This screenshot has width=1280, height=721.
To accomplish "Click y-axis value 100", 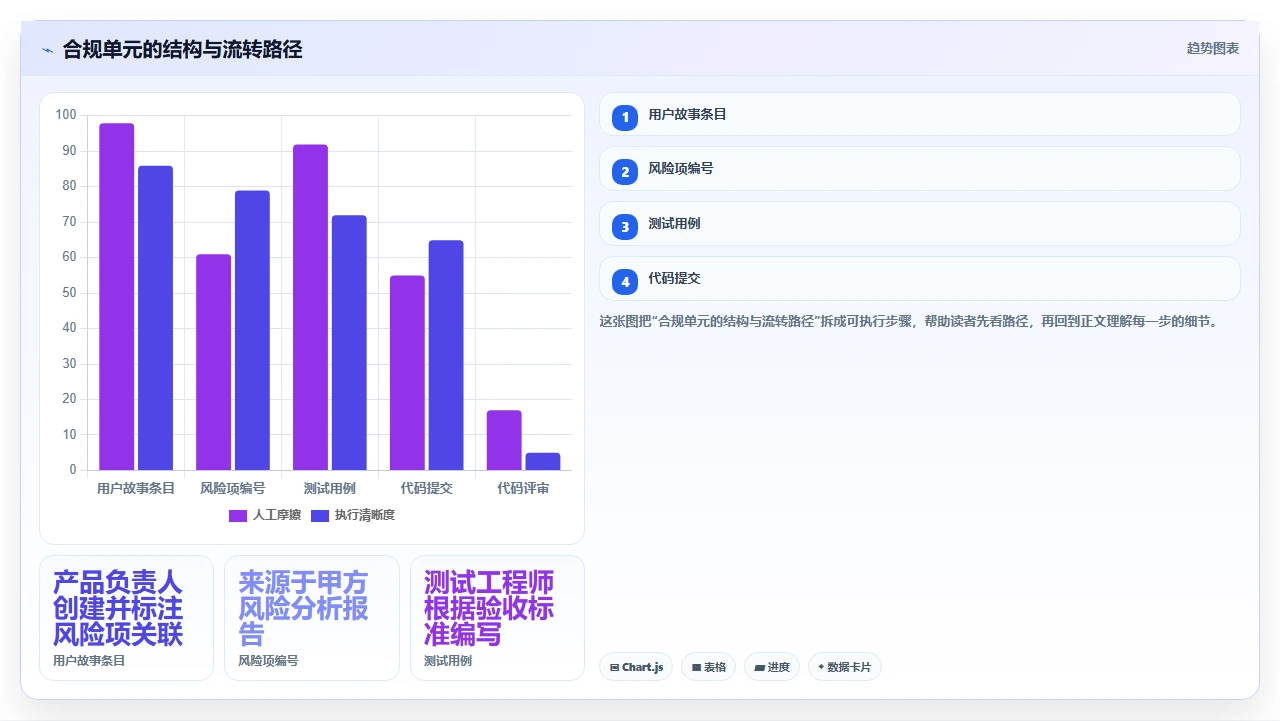I will pyautogui.click(x=66, y=115).
